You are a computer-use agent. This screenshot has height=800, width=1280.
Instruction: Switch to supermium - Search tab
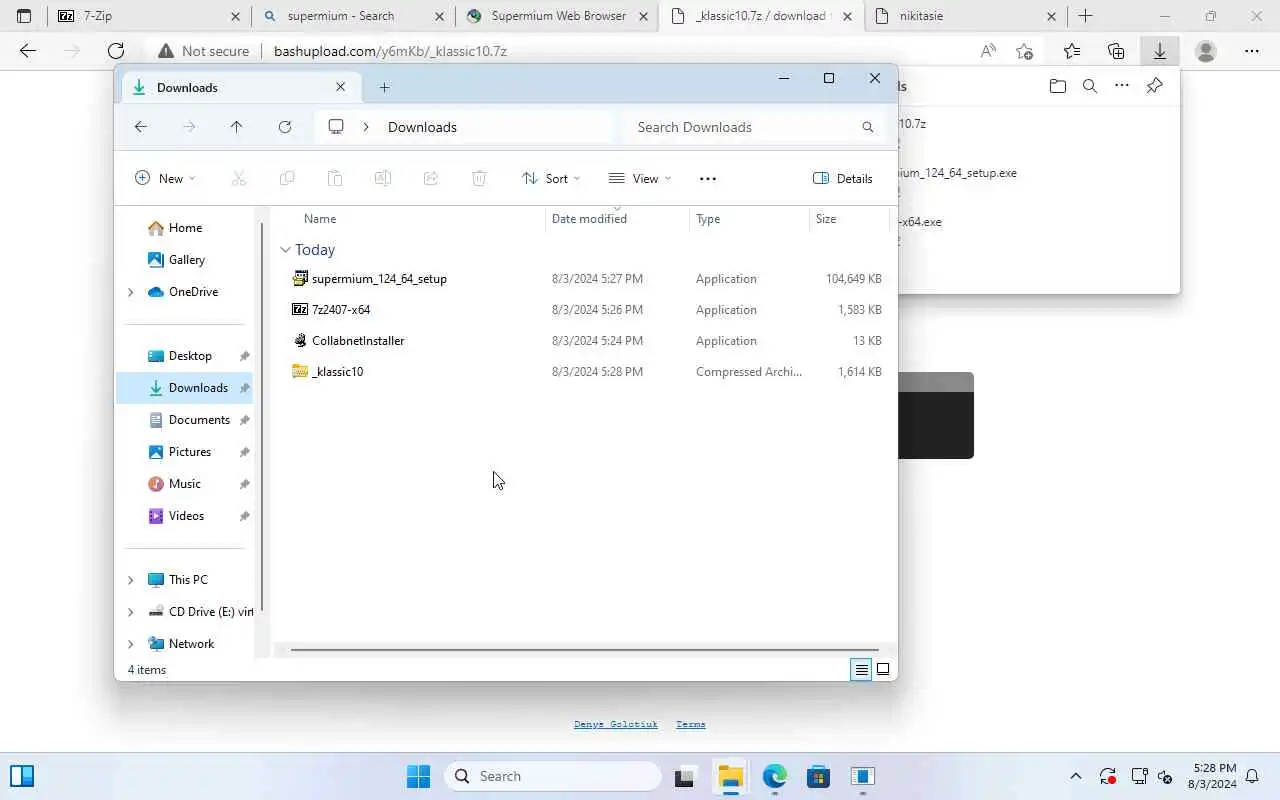(x=353, y=16)
